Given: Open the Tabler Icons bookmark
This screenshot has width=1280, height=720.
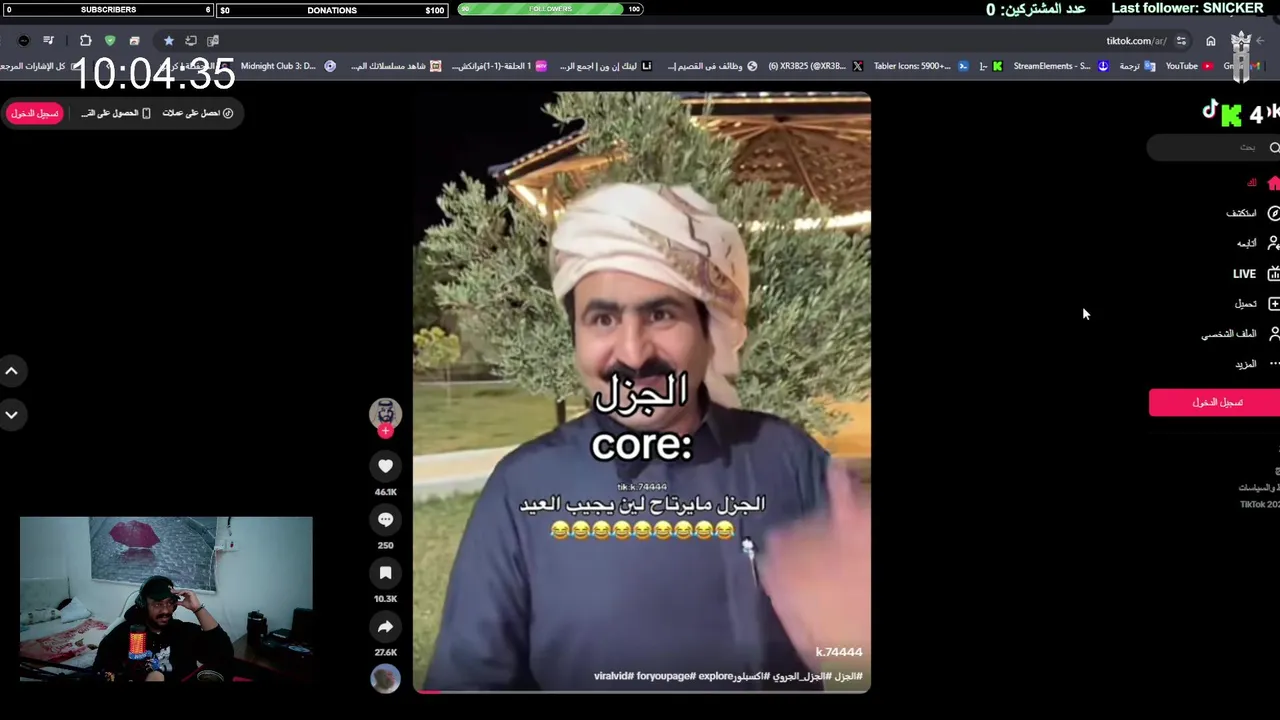Looking at the screenshot, I should 920,66.
